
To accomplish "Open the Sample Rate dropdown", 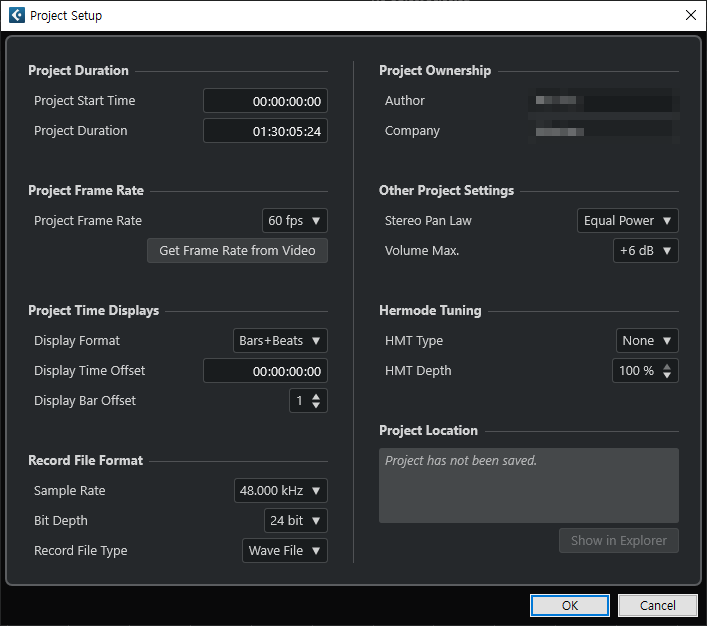I will 280,490.
